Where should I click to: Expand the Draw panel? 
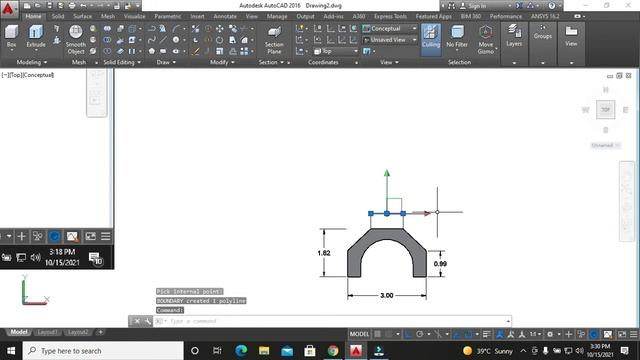coord(166,62)
